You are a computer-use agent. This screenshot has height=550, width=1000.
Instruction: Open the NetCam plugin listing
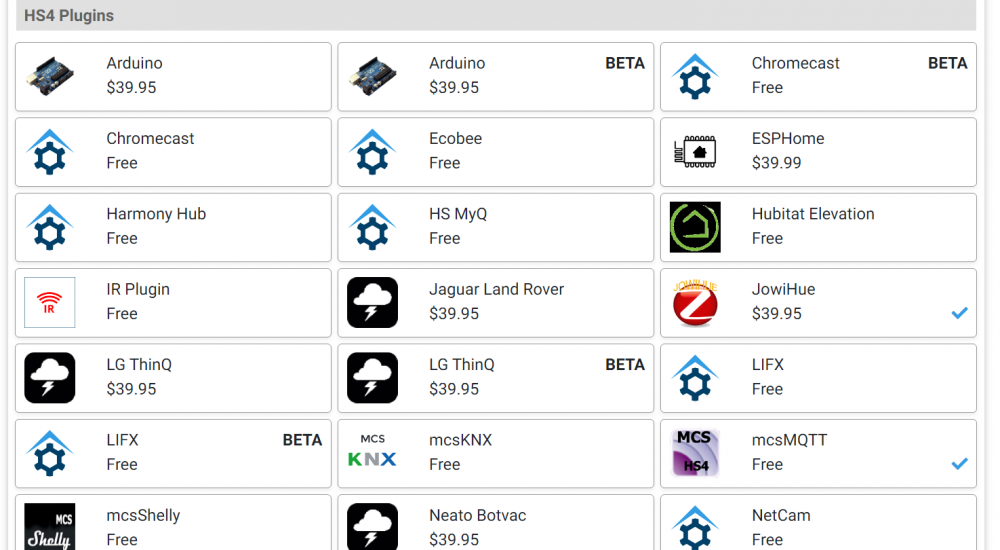click(818, 524)
